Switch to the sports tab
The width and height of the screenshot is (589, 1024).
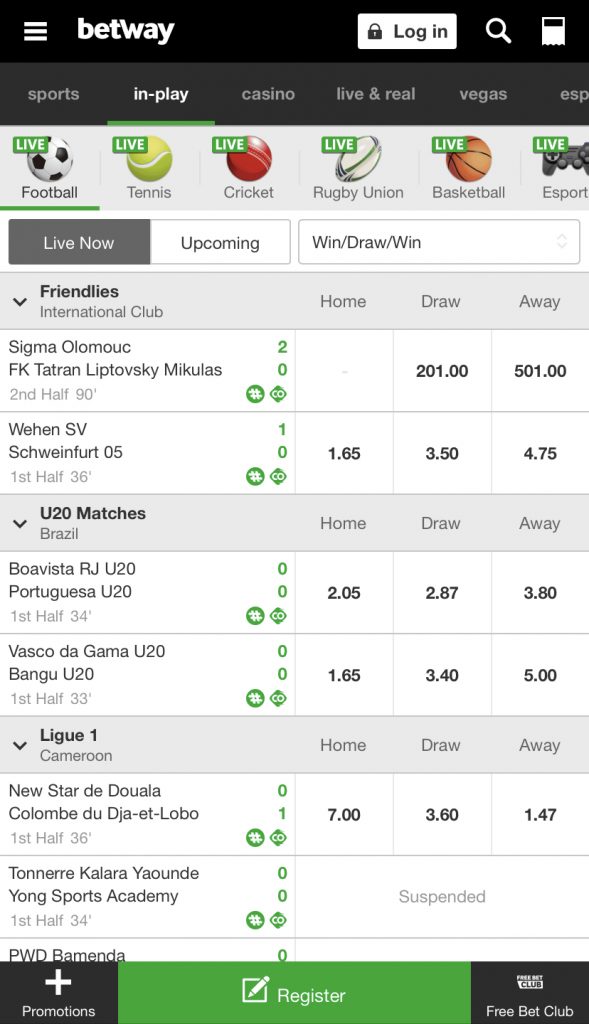pos(54,94)
